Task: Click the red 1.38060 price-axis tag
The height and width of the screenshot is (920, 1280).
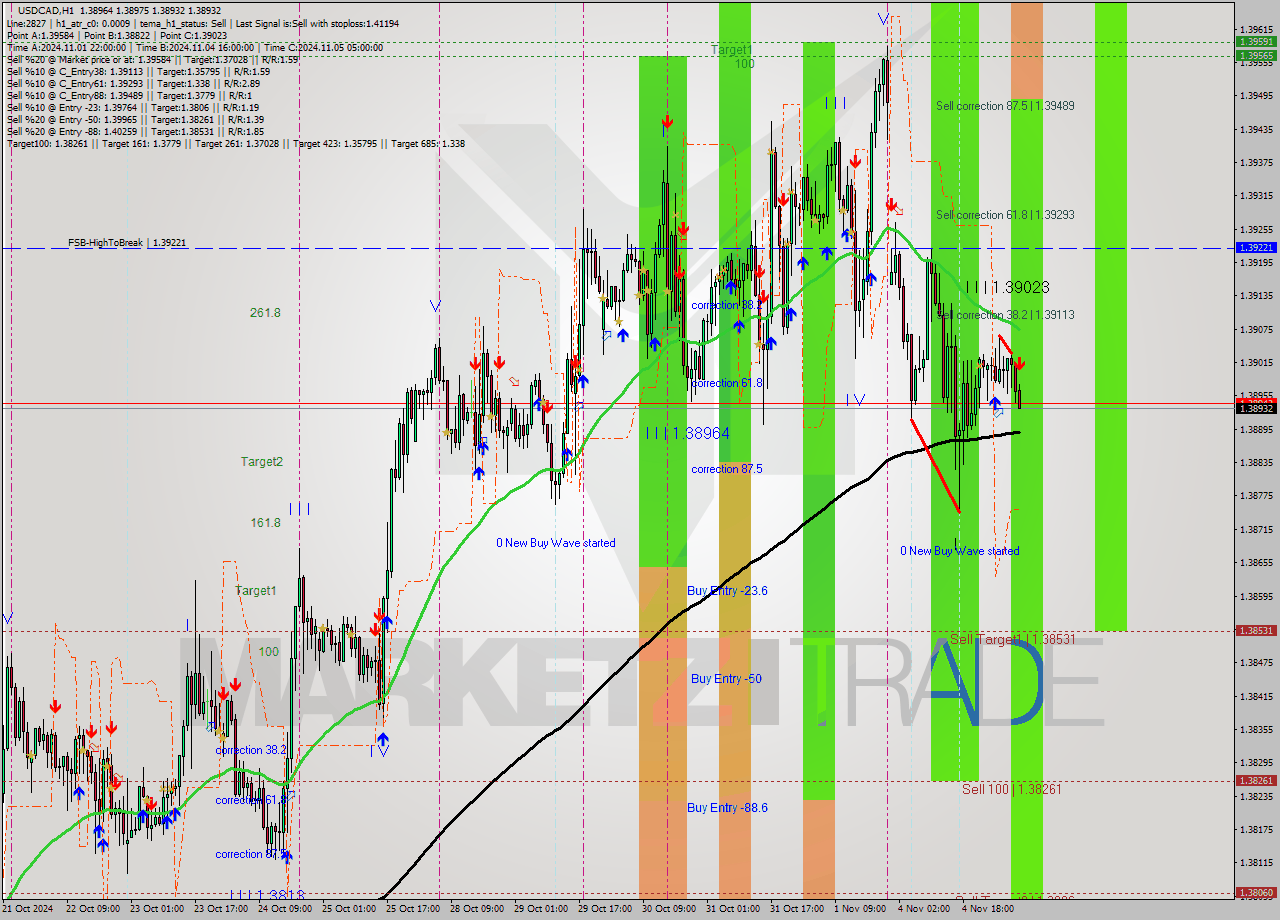Action: pyautogui.click(x=1256, y=892)
